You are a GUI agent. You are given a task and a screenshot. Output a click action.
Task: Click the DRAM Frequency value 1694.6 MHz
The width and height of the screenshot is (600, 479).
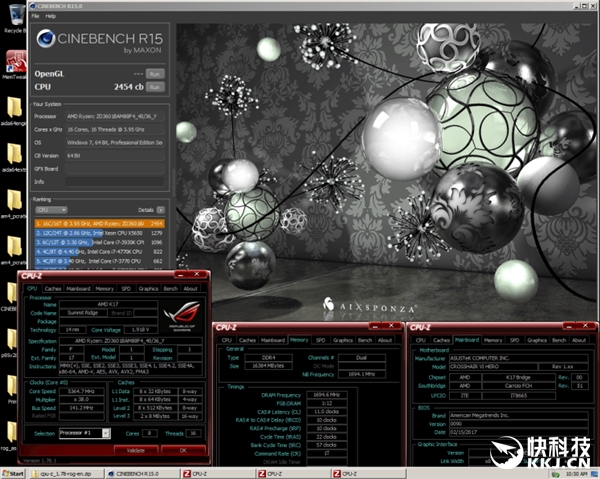327,395
